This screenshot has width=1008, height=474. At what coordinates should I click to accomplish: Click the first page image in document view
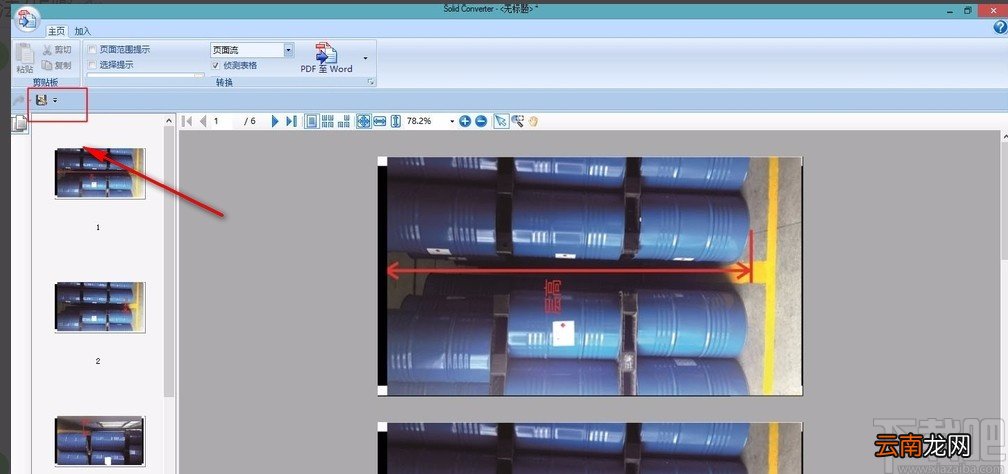click(x=590, y=276)
